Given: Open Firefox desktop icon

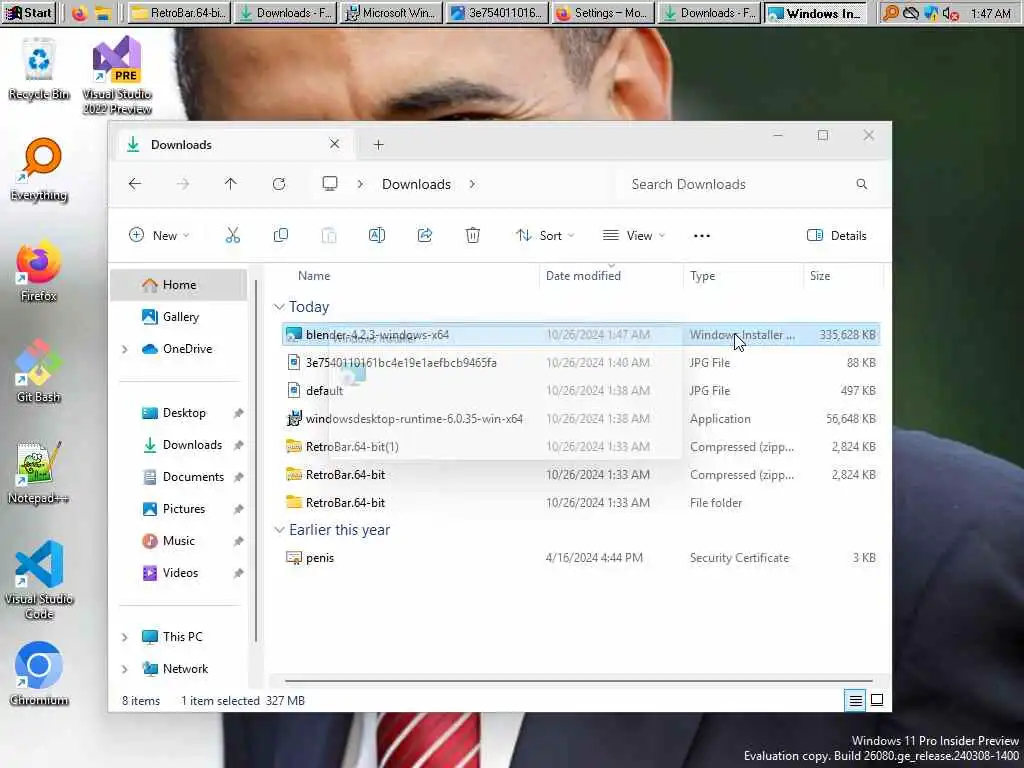Looking at the screenshot, I should 39,271.
